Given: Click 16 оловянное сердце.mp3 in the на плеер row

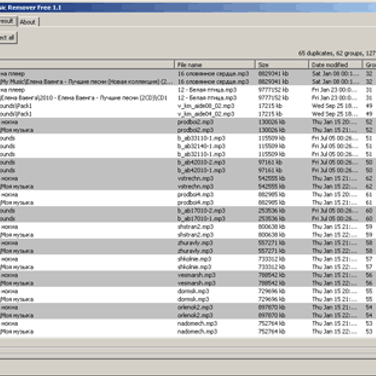Looking at the screenshot, I should 213,74.
